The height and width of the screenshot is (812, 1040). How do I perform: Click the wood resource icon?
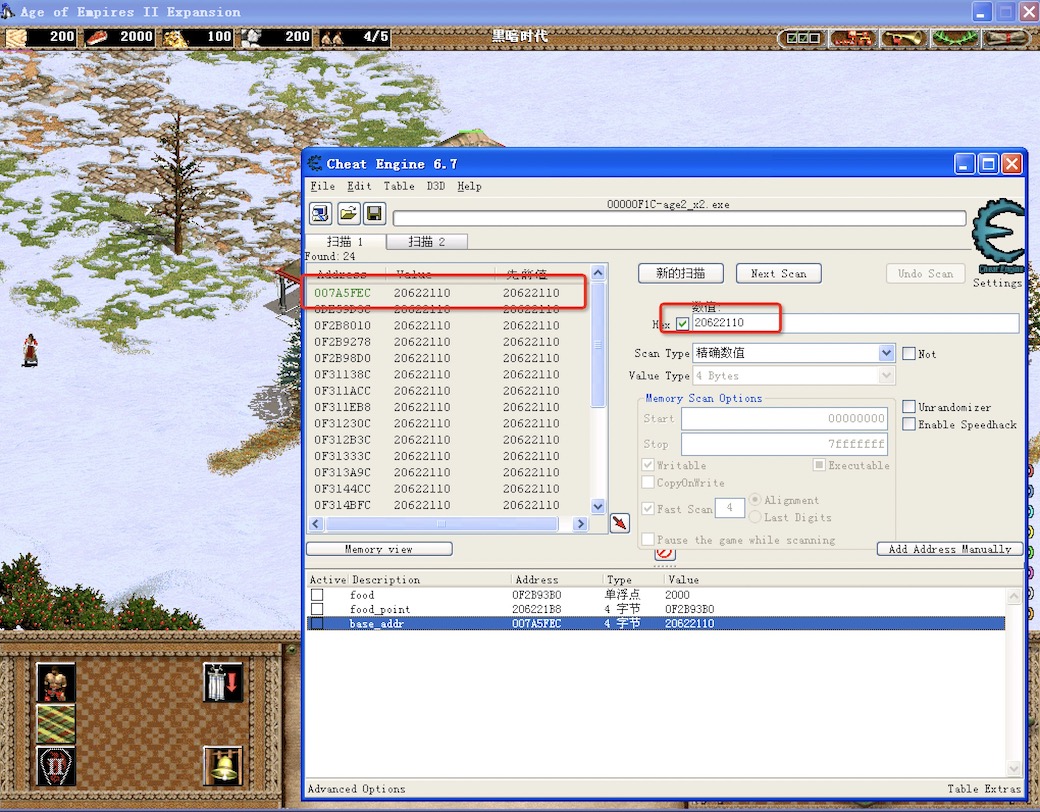17,37
